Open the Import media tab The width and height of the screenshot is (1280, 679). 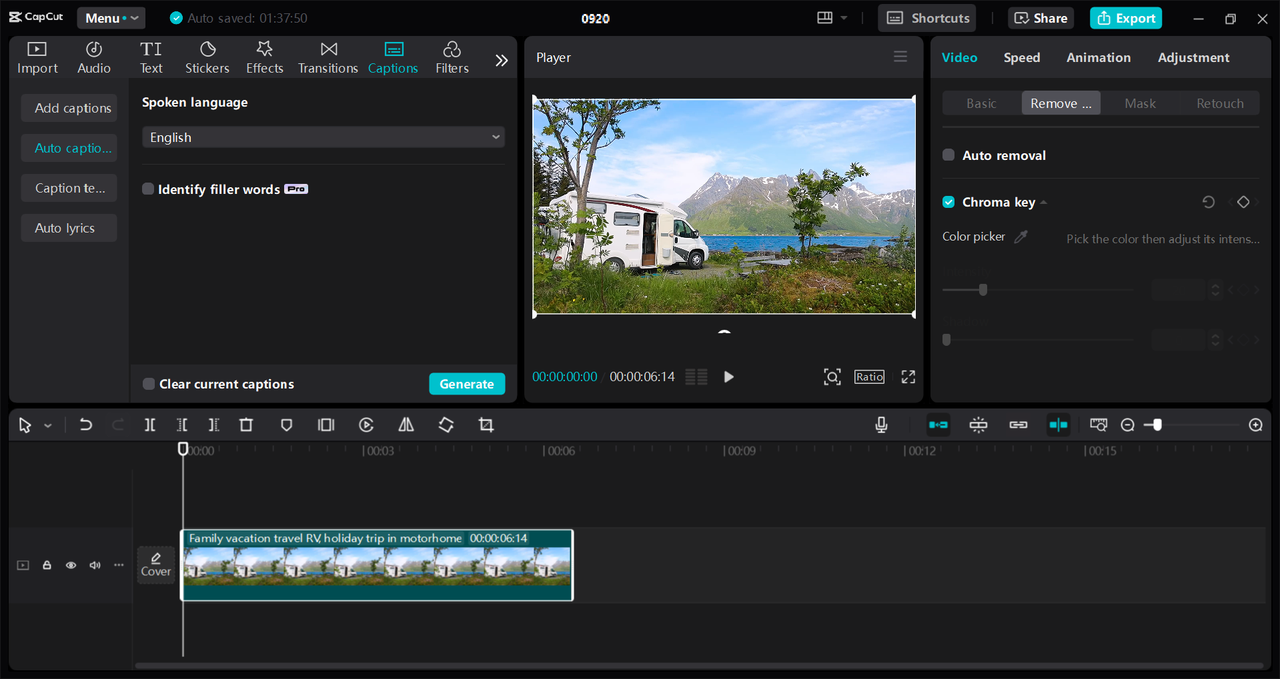(37, 58)
